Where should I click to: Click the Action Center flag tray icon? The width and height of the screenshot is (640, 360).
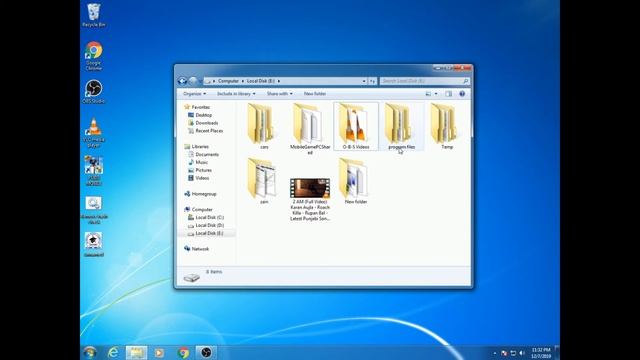pos(504,353)
